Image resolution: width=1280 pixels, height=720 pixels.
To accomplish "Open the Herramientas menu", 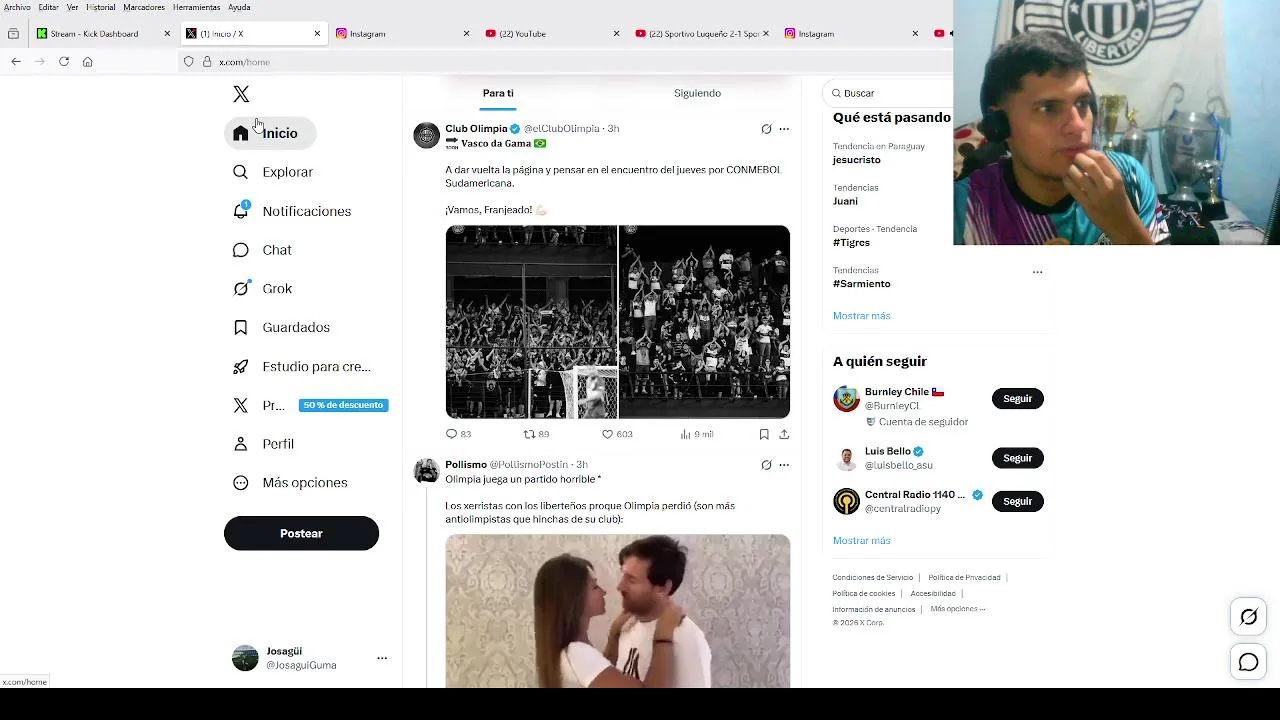I will click(196, 7).
